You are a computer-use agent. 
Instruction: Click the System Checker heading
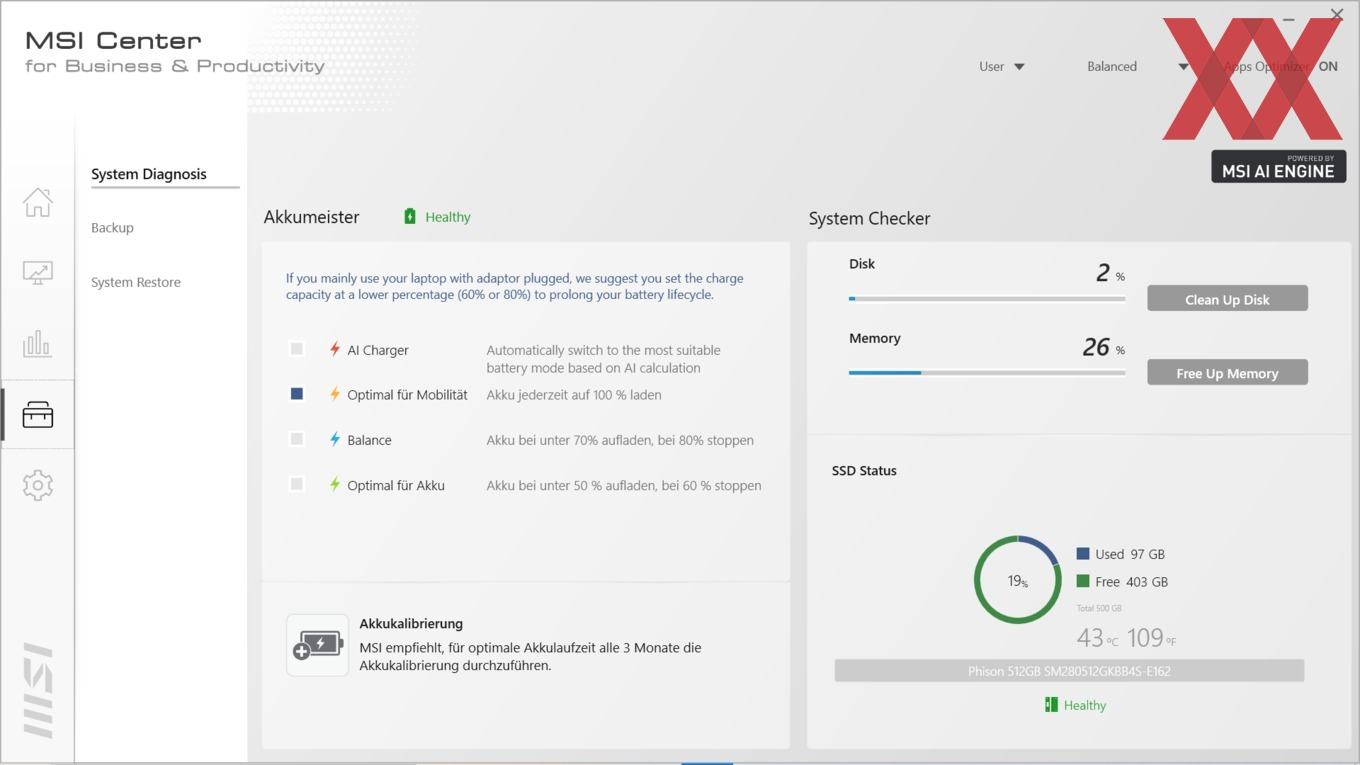click(869, 218)
